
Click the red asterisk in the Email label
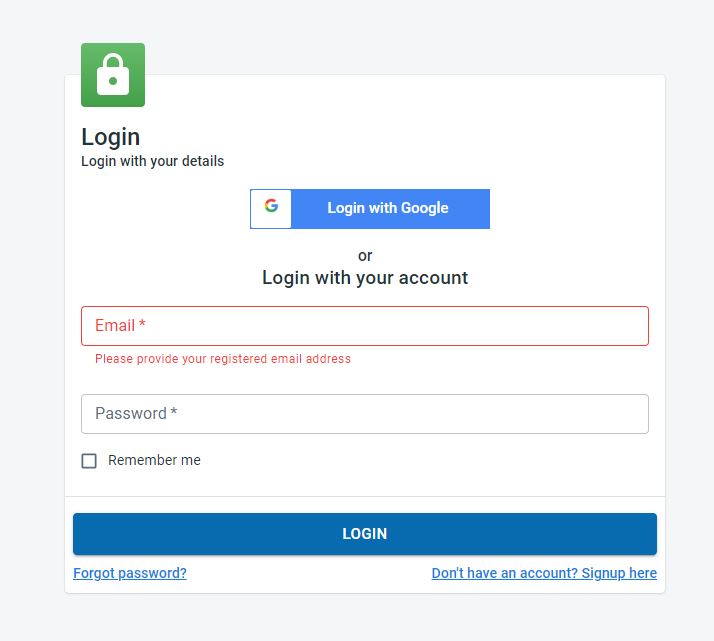click(143, 325)
